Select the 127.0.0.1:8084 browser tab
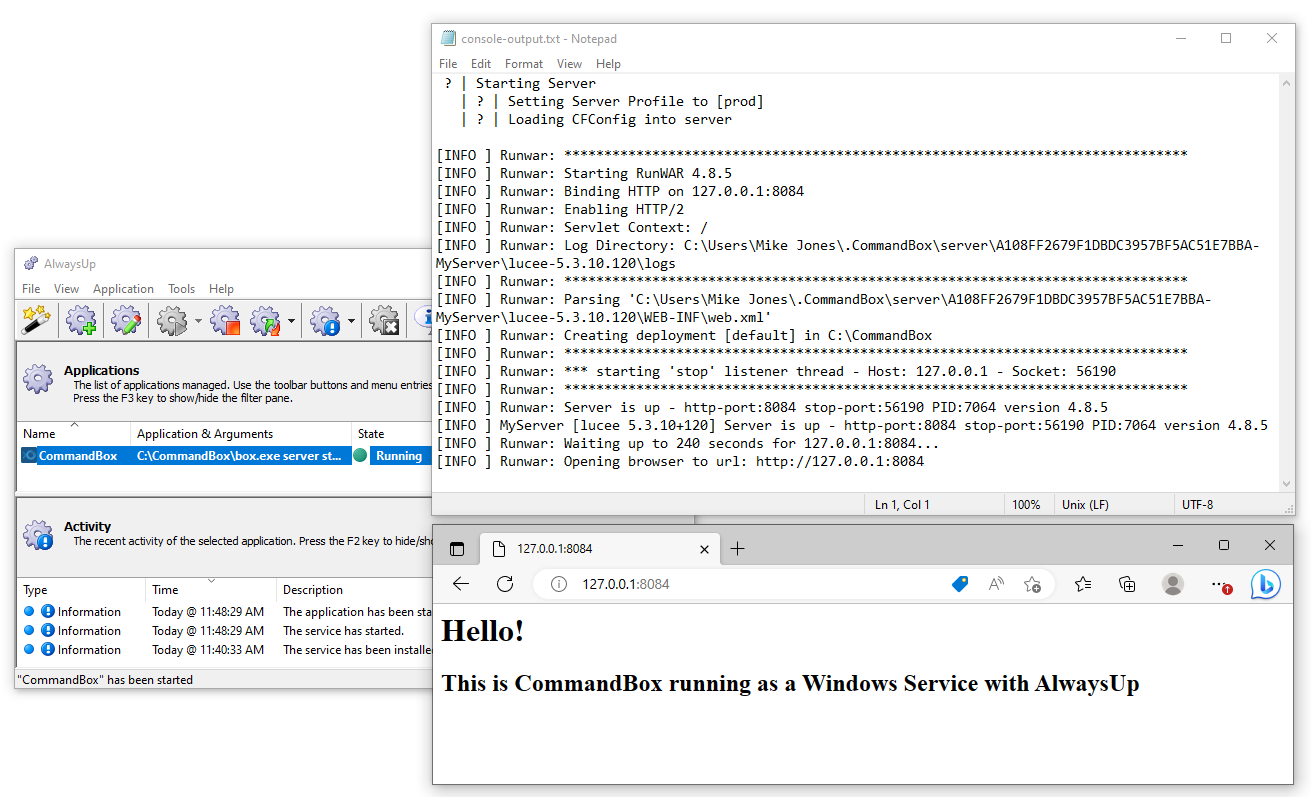 599,549
